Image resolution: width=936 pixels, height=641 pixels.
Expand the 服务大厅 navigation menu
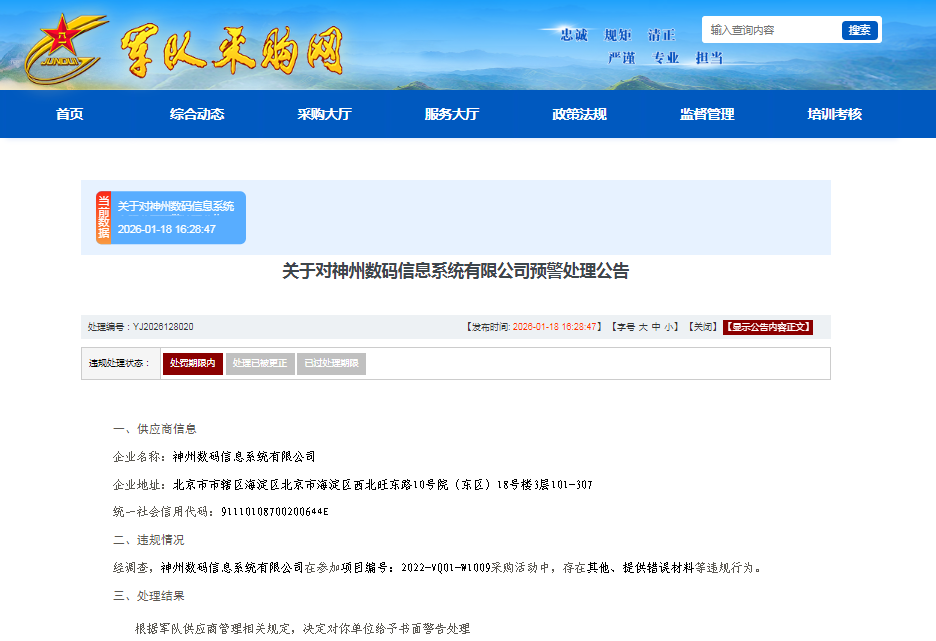[x=452, y=114]
